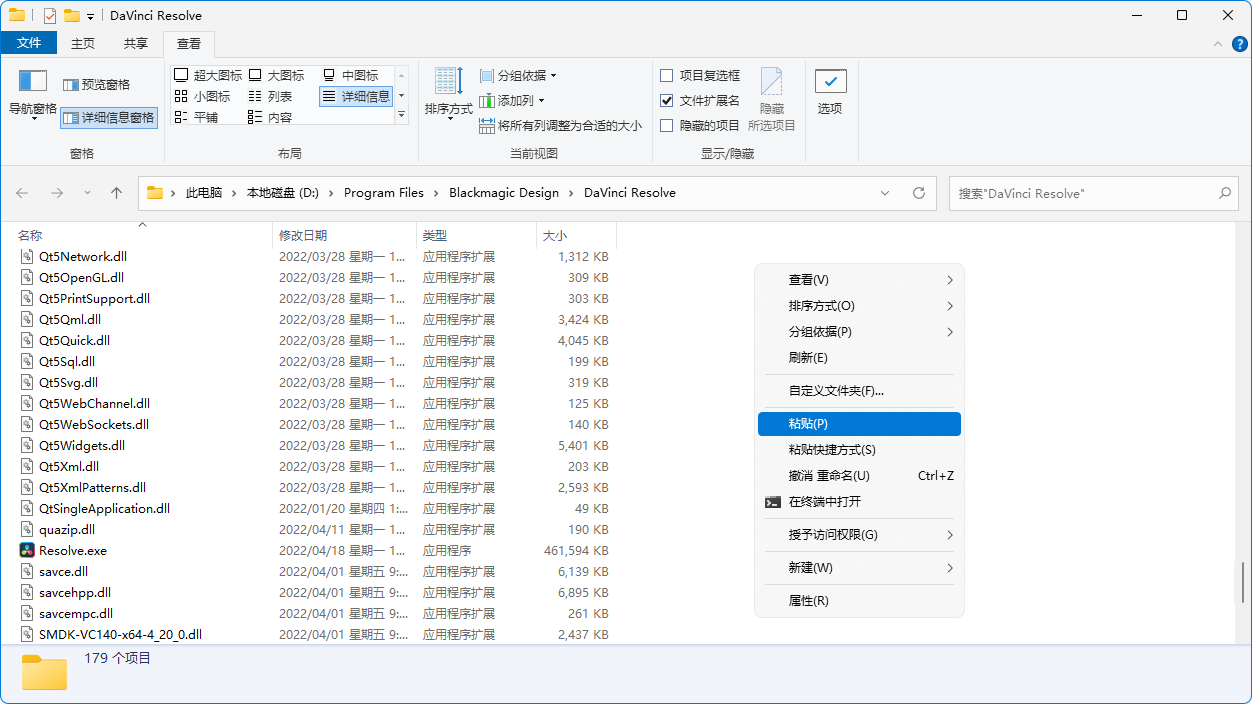
Task: Open the Add columns (添加列) dropdown
Action: (512, 100)
